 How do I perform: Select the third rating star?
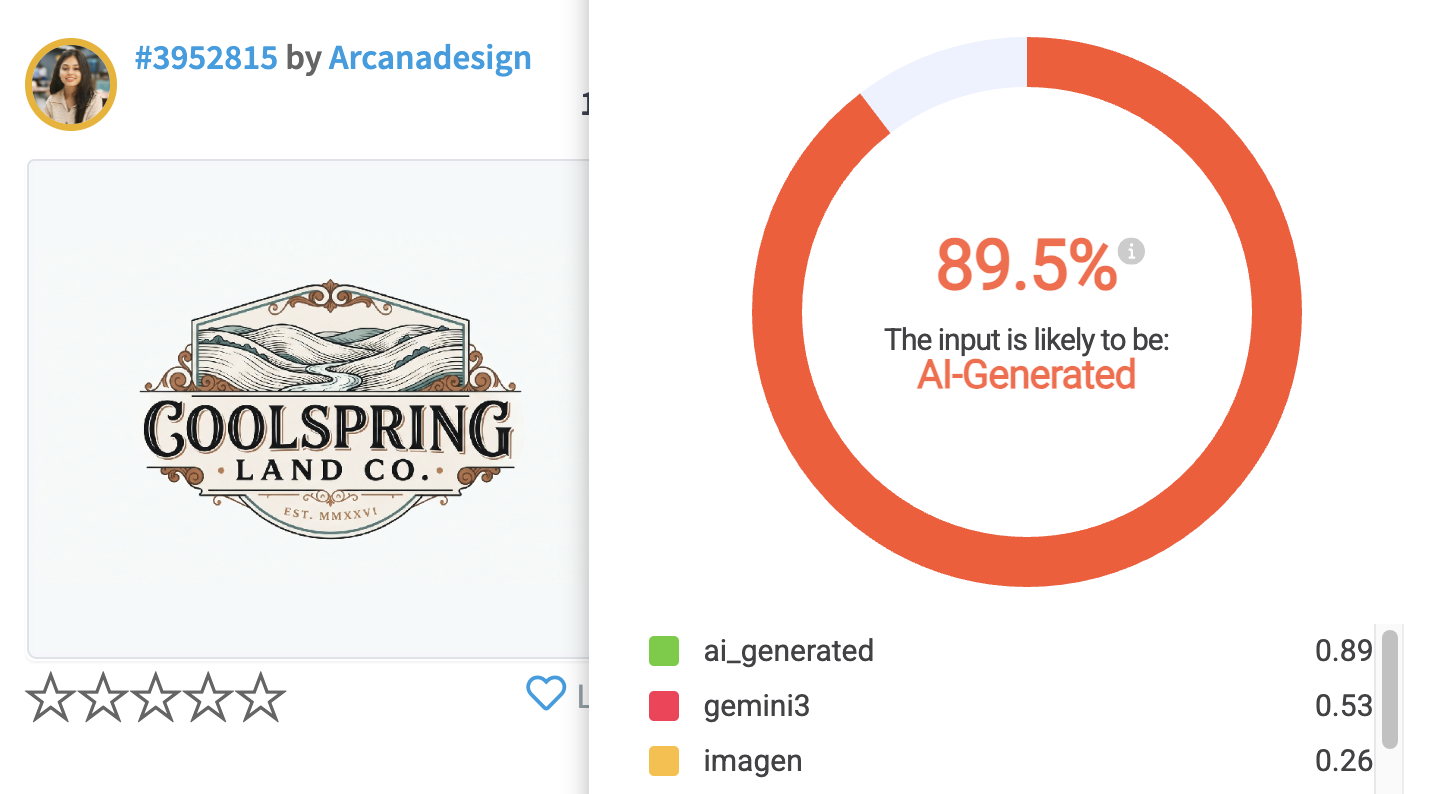155,697
